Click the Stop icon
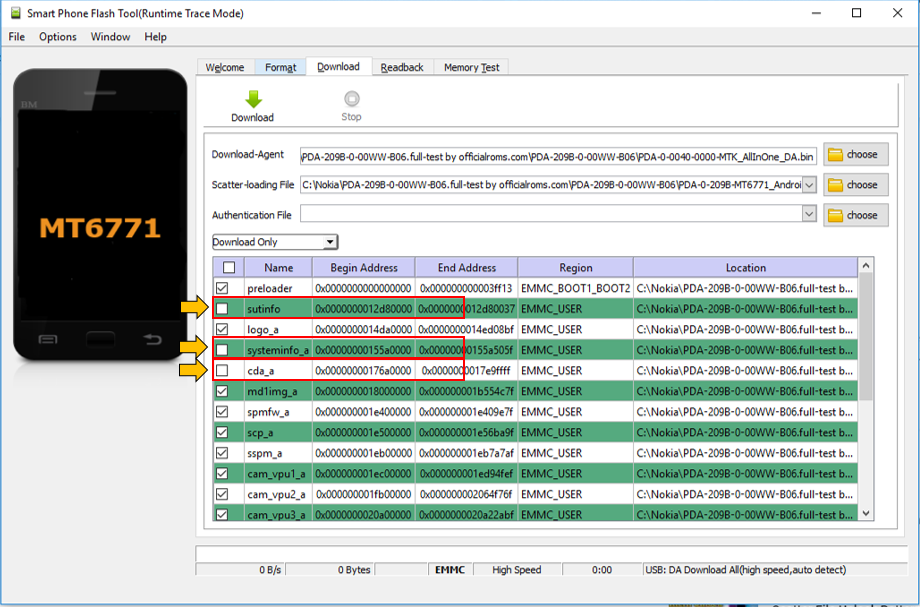Image resolution: width=920 pixels, height=607 pixels. click(x=351, y=98)
